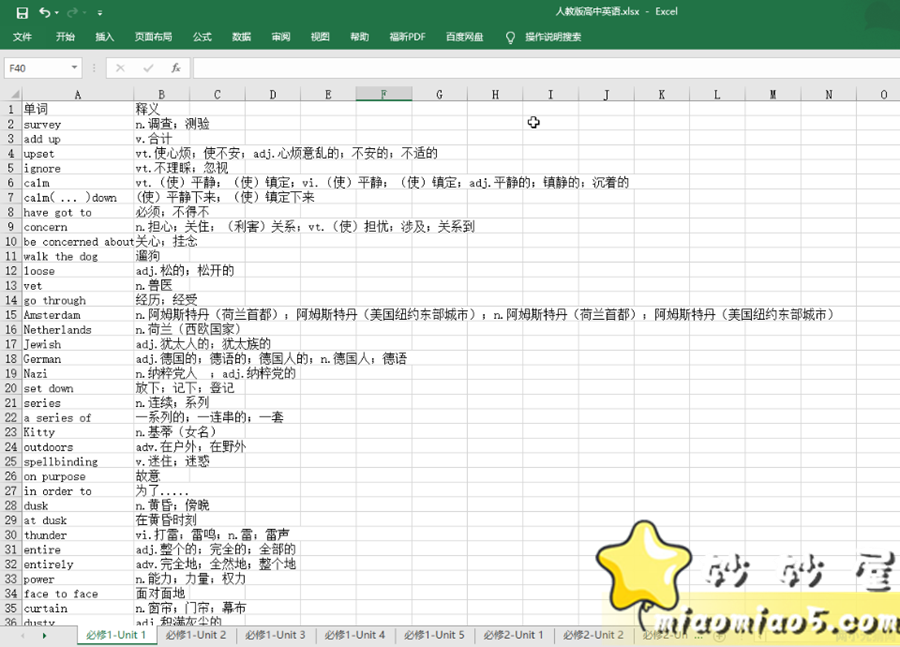The width and height of the screenshot is (900, 647).
Task: Open the 文件 menu
Action: click(22, 37)
